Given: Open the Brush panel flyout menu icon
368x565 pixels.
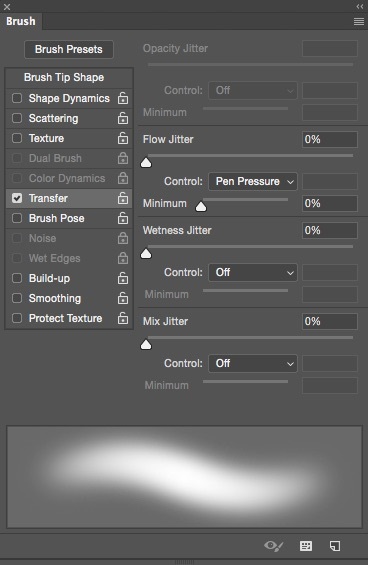Looking at the screenshot, I should point(359,22).
